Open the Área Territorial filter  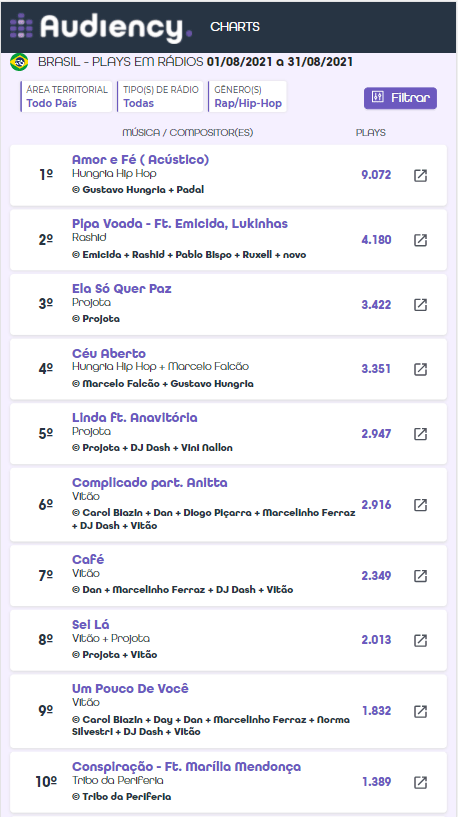(x=66, y=96)
